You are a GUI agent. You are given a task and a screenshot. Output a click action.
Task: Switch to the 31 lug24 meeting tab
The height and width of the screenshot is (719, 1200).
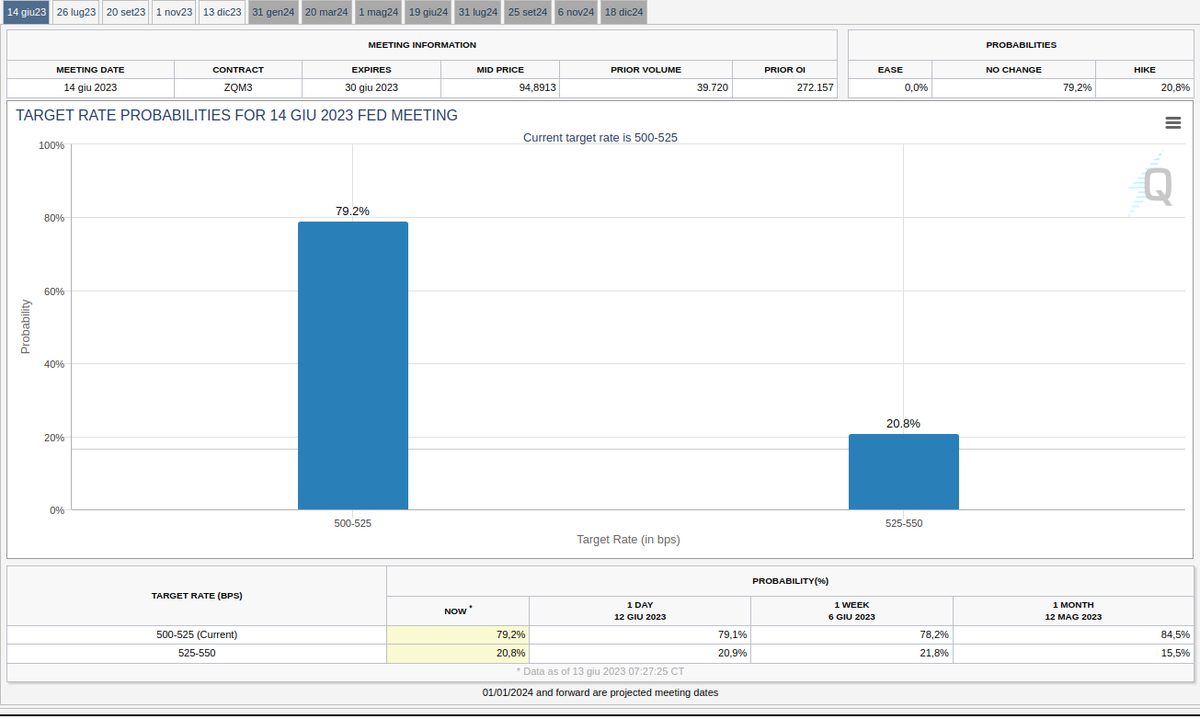(478, 12)
